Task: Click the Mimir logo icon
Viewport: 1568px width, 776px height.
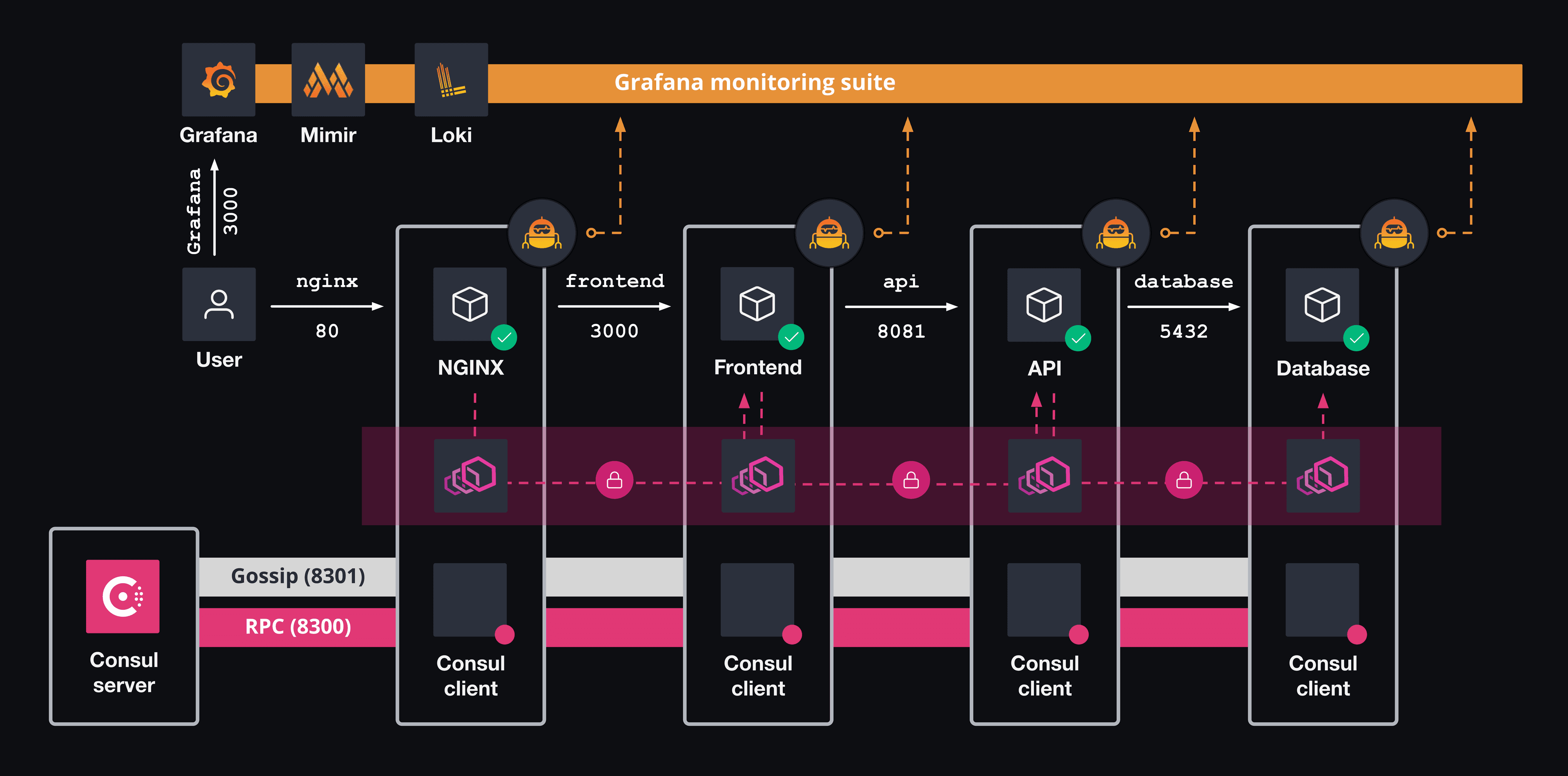Action: tap(328, 80)
